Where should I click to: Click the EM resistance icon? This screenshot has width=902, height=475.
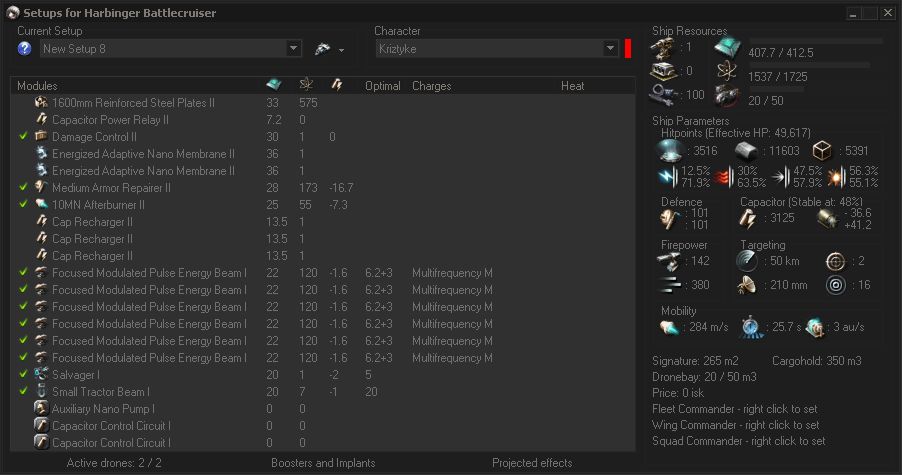(668, 177)
